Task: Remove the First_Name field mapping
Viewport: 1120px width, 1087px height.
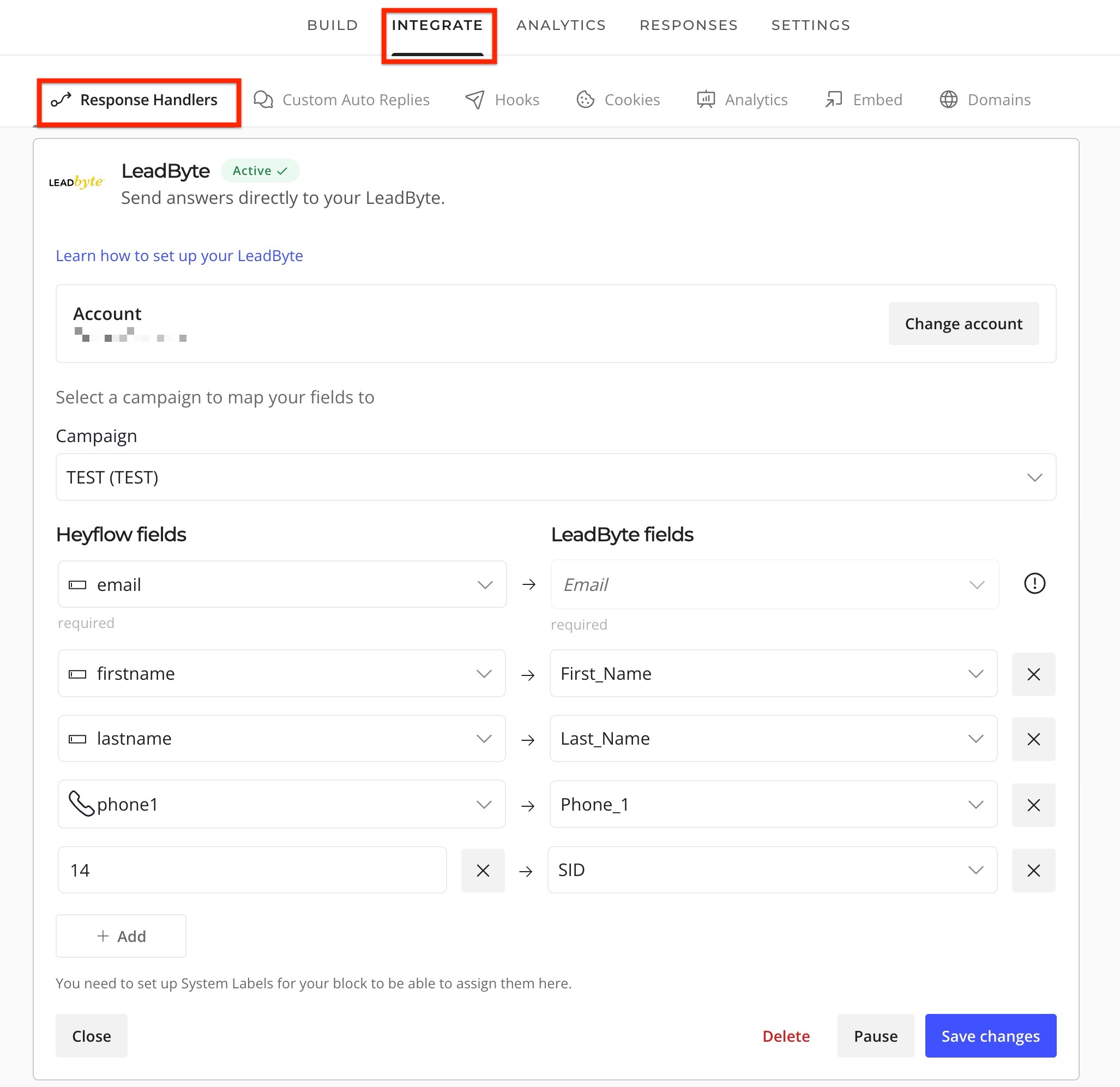Action: (x=1034, y=674)
